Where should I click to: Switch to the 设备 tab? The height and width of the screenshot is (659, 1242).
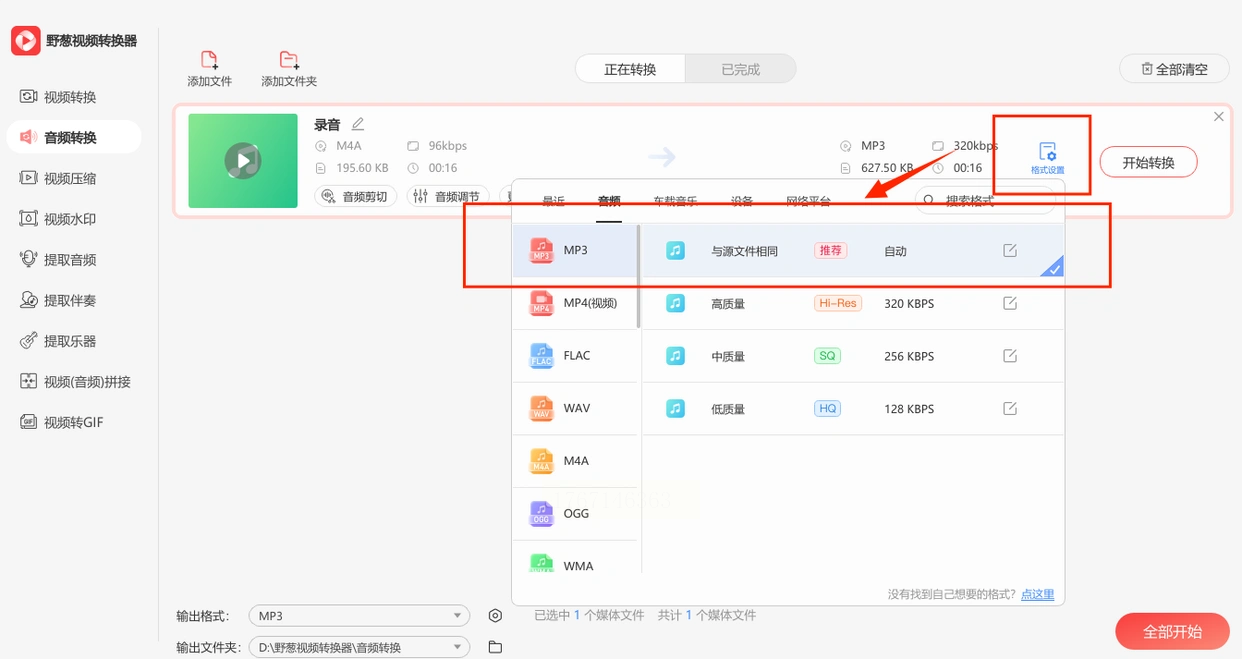pos(741,201)
